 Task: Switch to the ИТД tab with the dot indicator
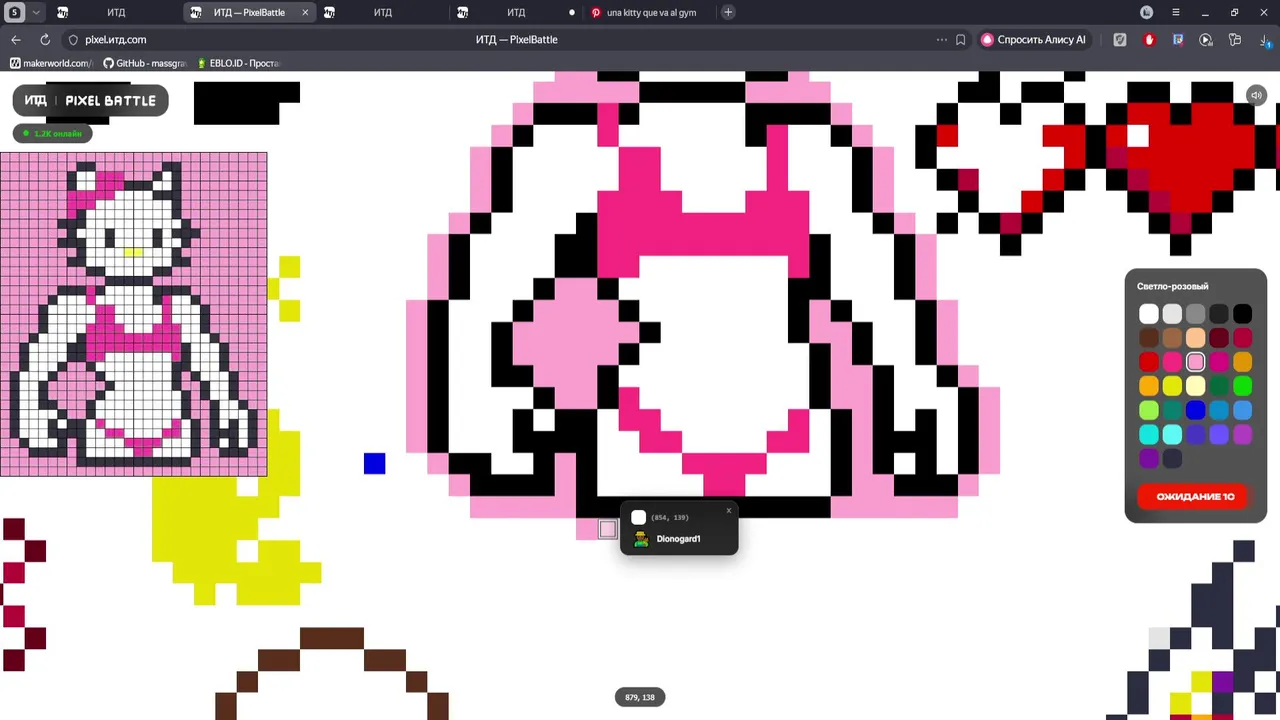[x=516, y=12]
